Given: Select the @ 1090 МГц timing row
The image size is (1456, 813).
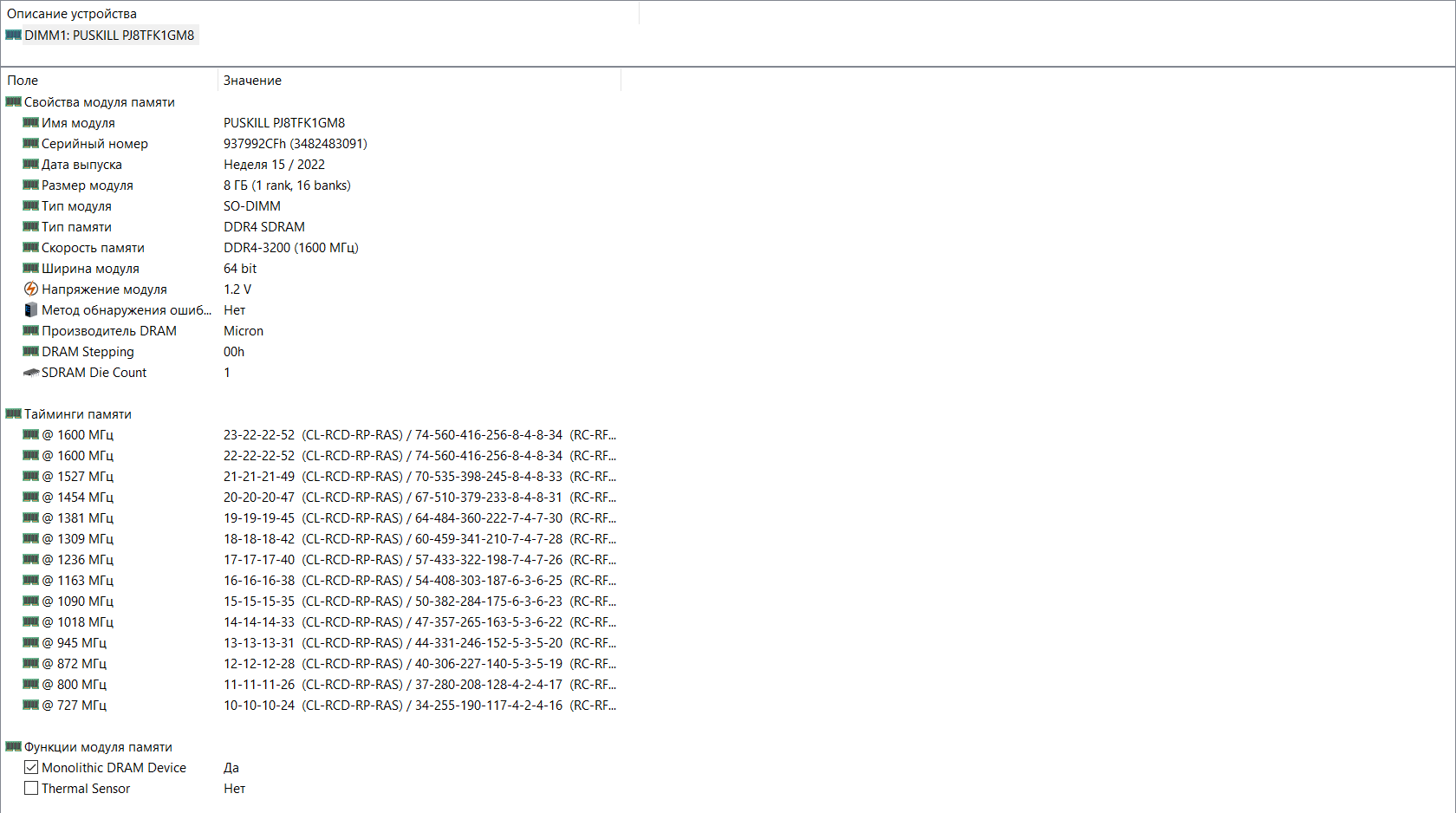Looking at the screenshot, I should (x=320, y=601).
